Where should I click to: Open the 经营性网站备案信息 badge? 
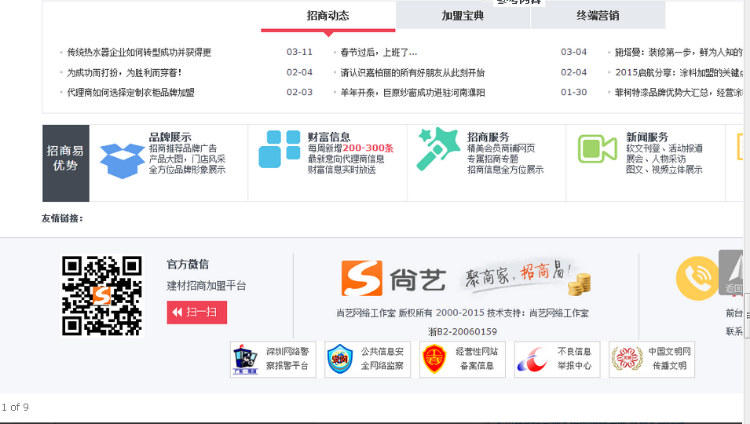tap(462, 359)
